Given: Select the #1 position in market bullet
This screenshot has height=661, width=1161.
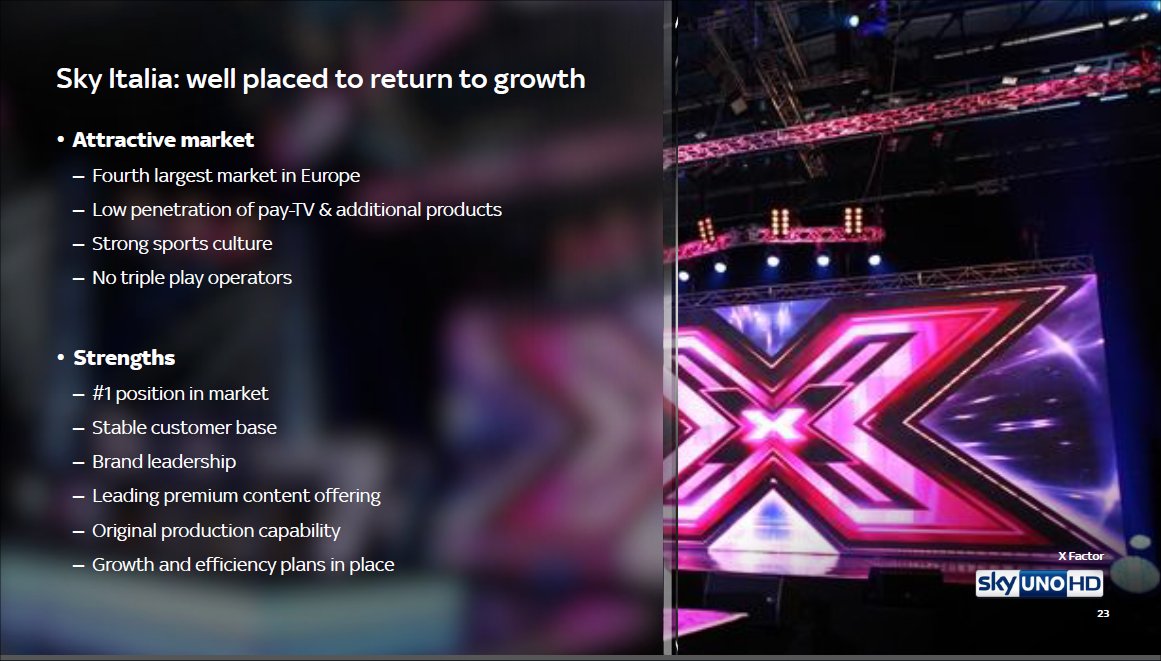Looking at the screenshot, I should click(180, 394).
